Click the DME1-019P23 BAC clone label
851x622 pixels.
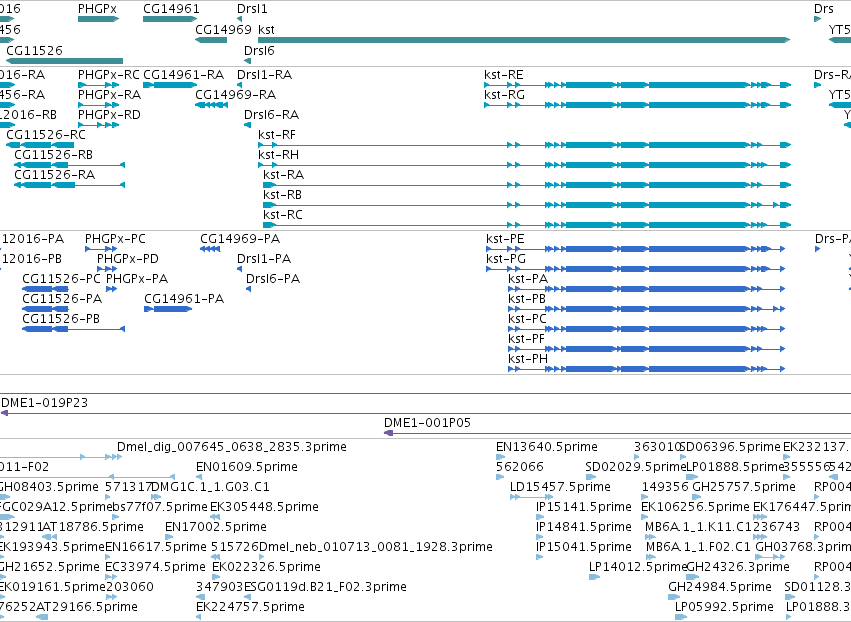[45, 403]
